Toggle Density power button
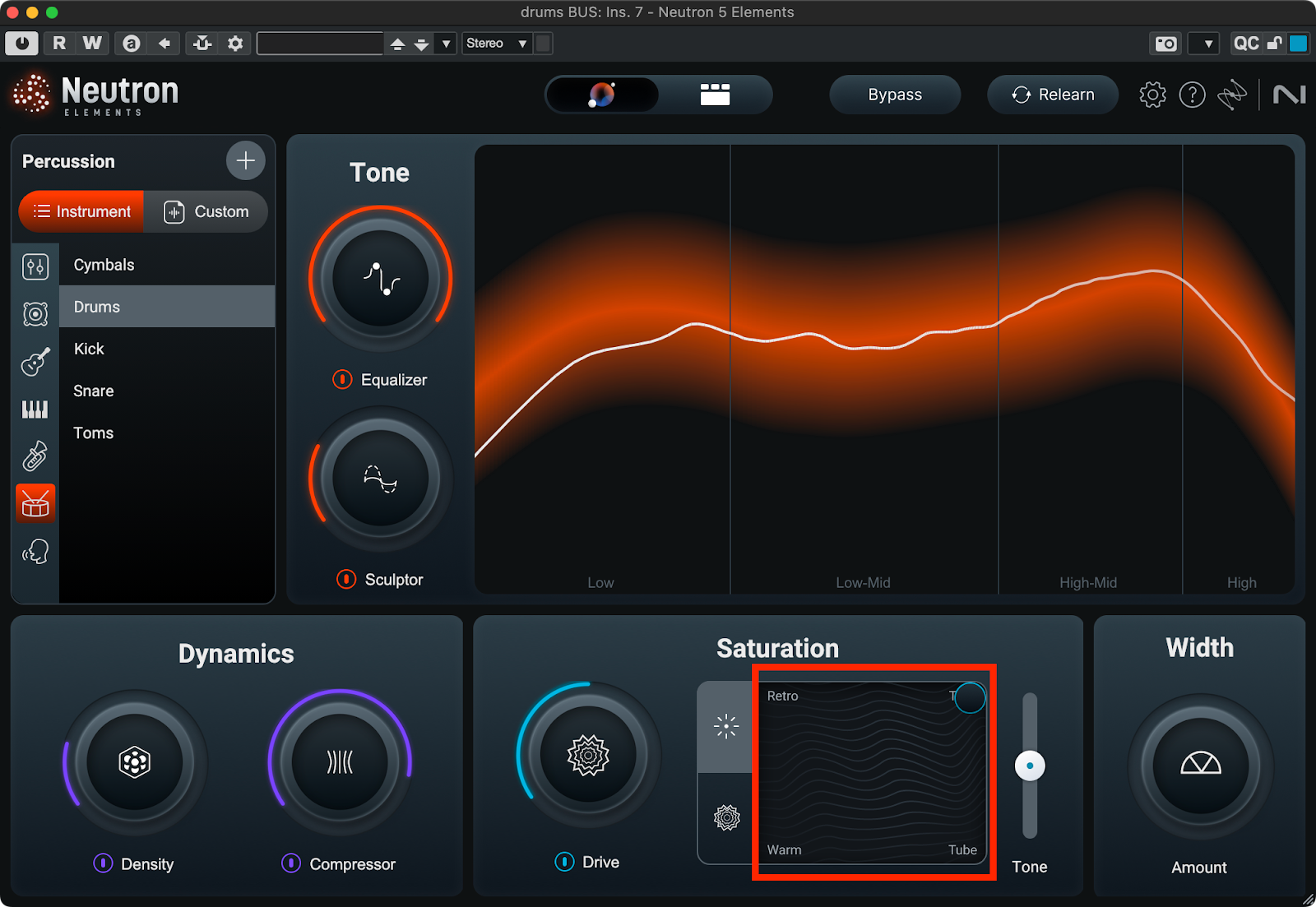1316x907 pixels. pyautogui.click(x=103, y=863)
